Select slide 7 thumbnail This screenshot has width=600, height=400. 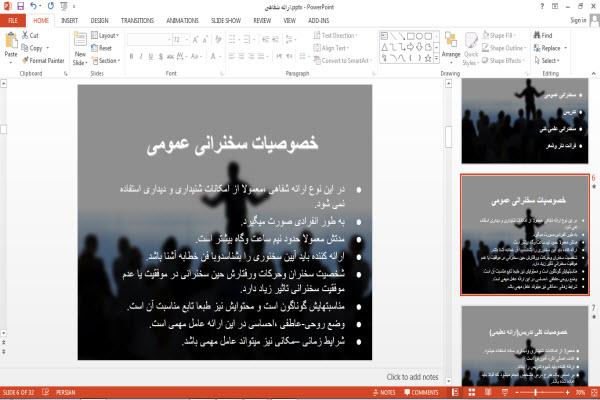click(x=525, y=346)
